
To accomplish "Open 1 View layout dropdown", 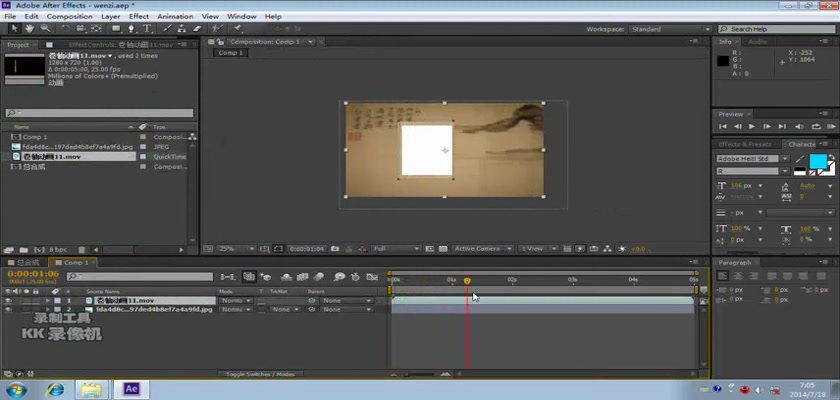I will [538, 249].
